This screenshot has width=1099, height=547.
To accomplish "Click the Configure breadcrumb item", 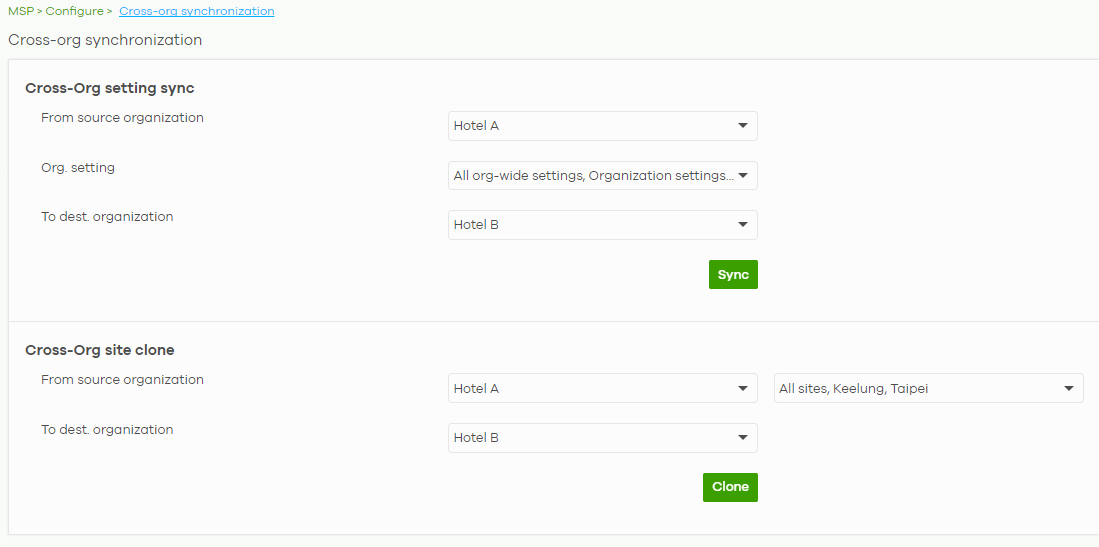I will click(x=74, y=11).
